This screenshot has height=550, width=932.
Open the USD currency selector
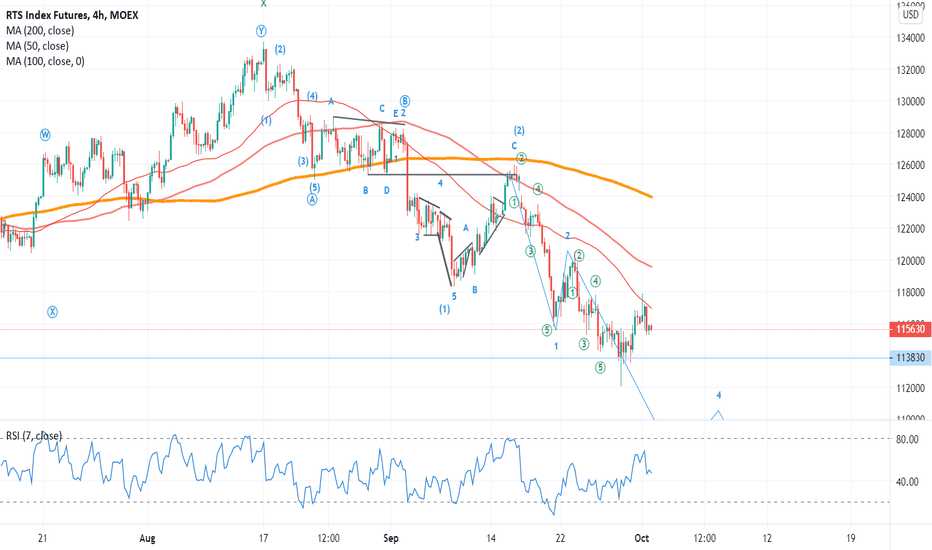(910, 15)
